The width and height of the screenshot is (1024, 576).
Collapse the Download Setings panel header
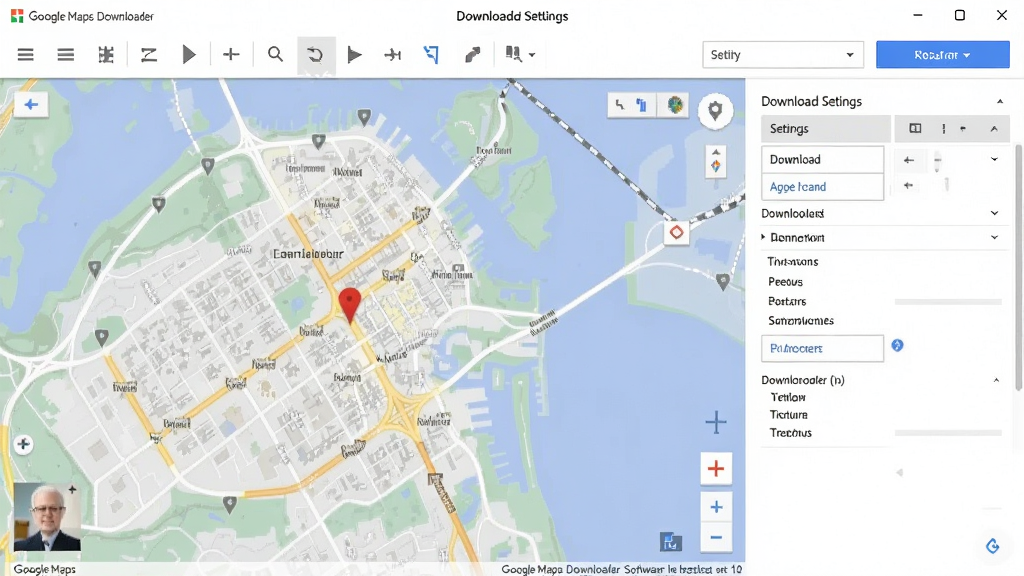tap(999, 101)
